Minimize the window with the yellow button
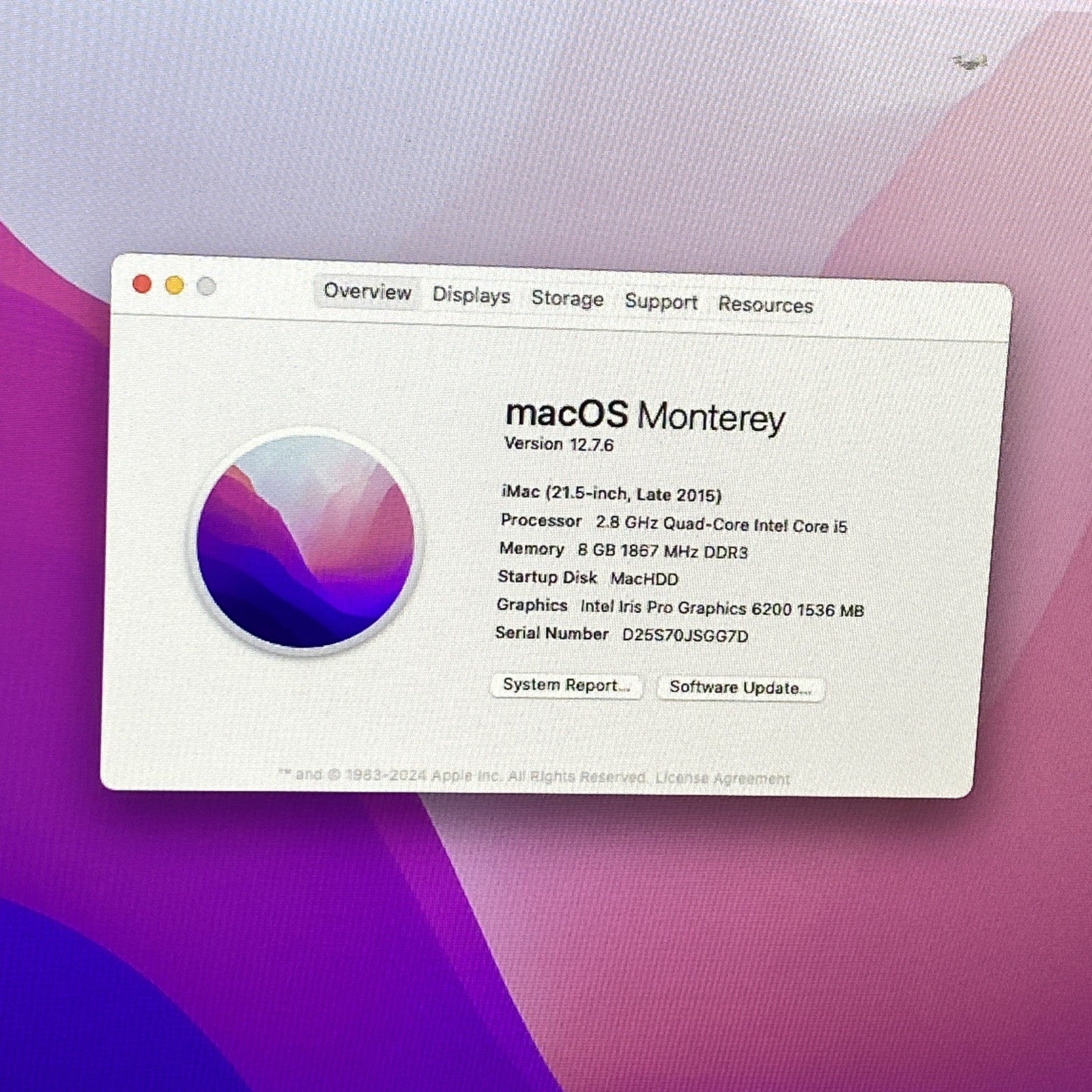Viewport: 1092px width, 1092px height. 175,285
